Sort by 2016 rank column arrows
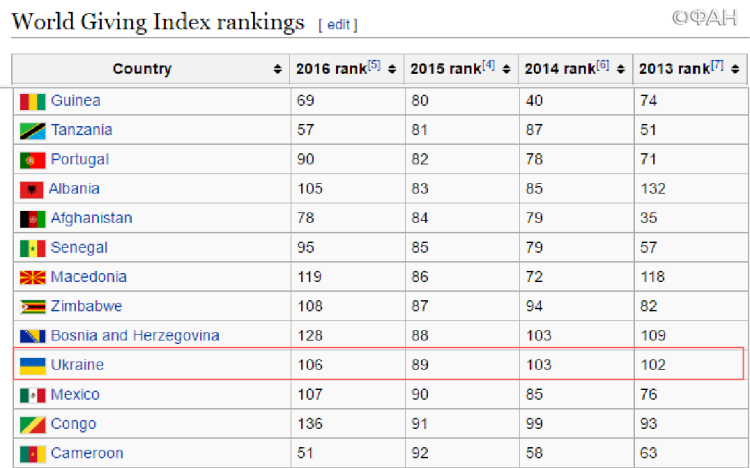Screen dimensions: 750x468 click(x=392, y=69)
